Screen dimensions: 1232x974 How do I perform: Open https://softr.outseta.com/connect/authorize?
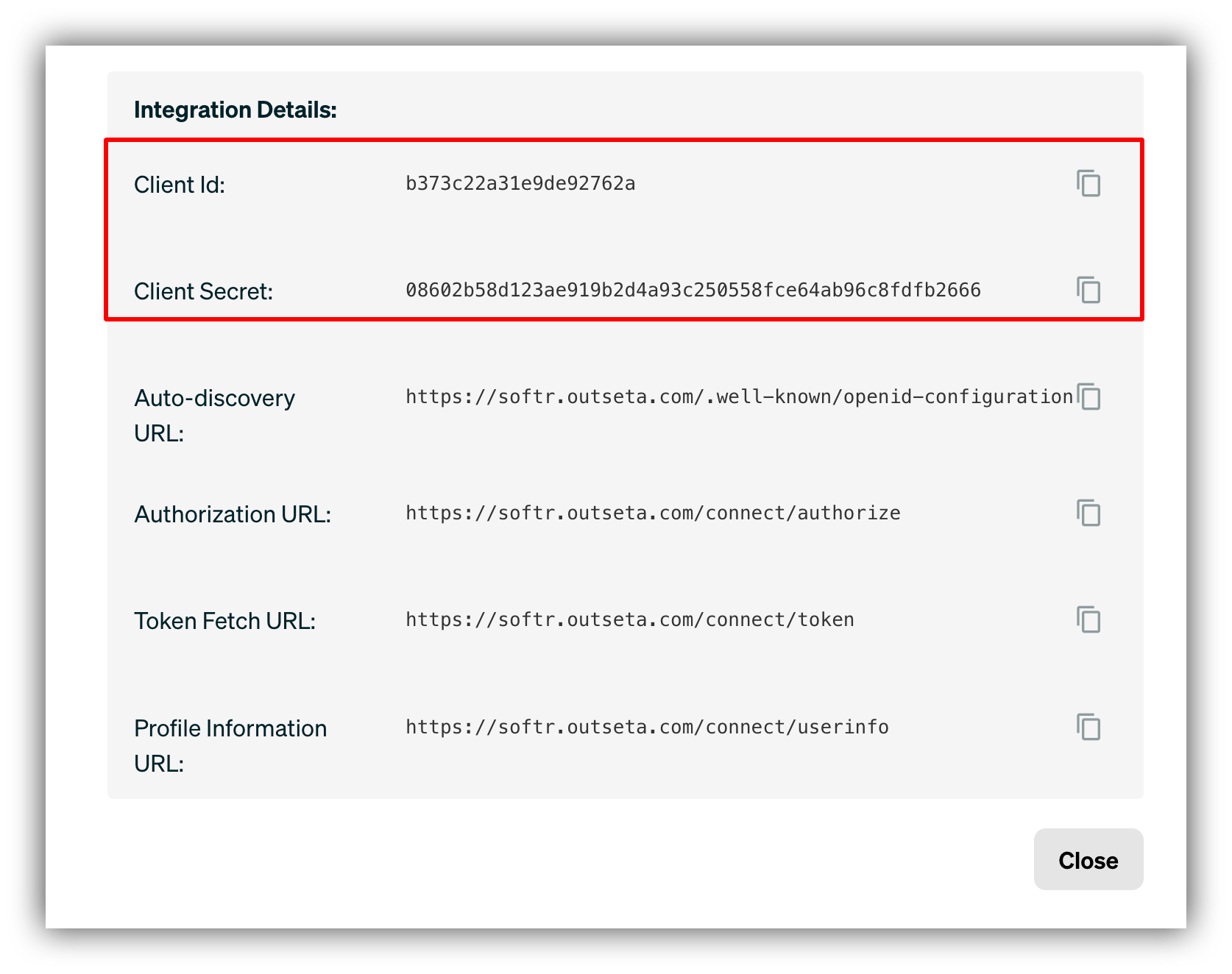pyautogui.click(x=651, y=513)
